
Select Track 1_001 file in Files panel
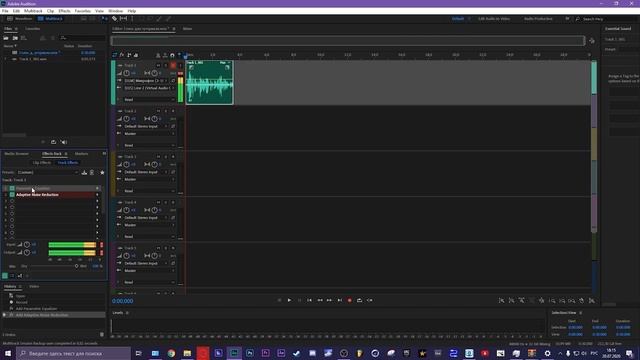click(33, 59)
